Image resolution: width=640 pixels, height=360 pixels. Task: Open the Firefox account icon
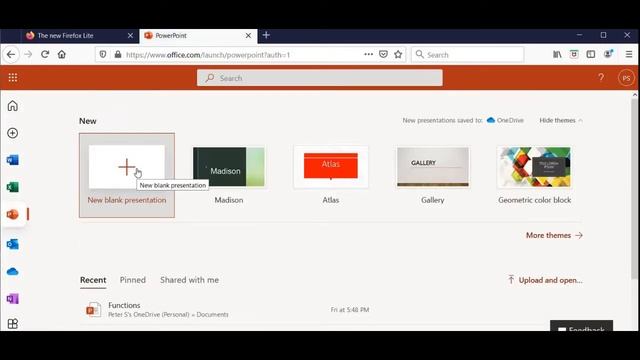608,54
